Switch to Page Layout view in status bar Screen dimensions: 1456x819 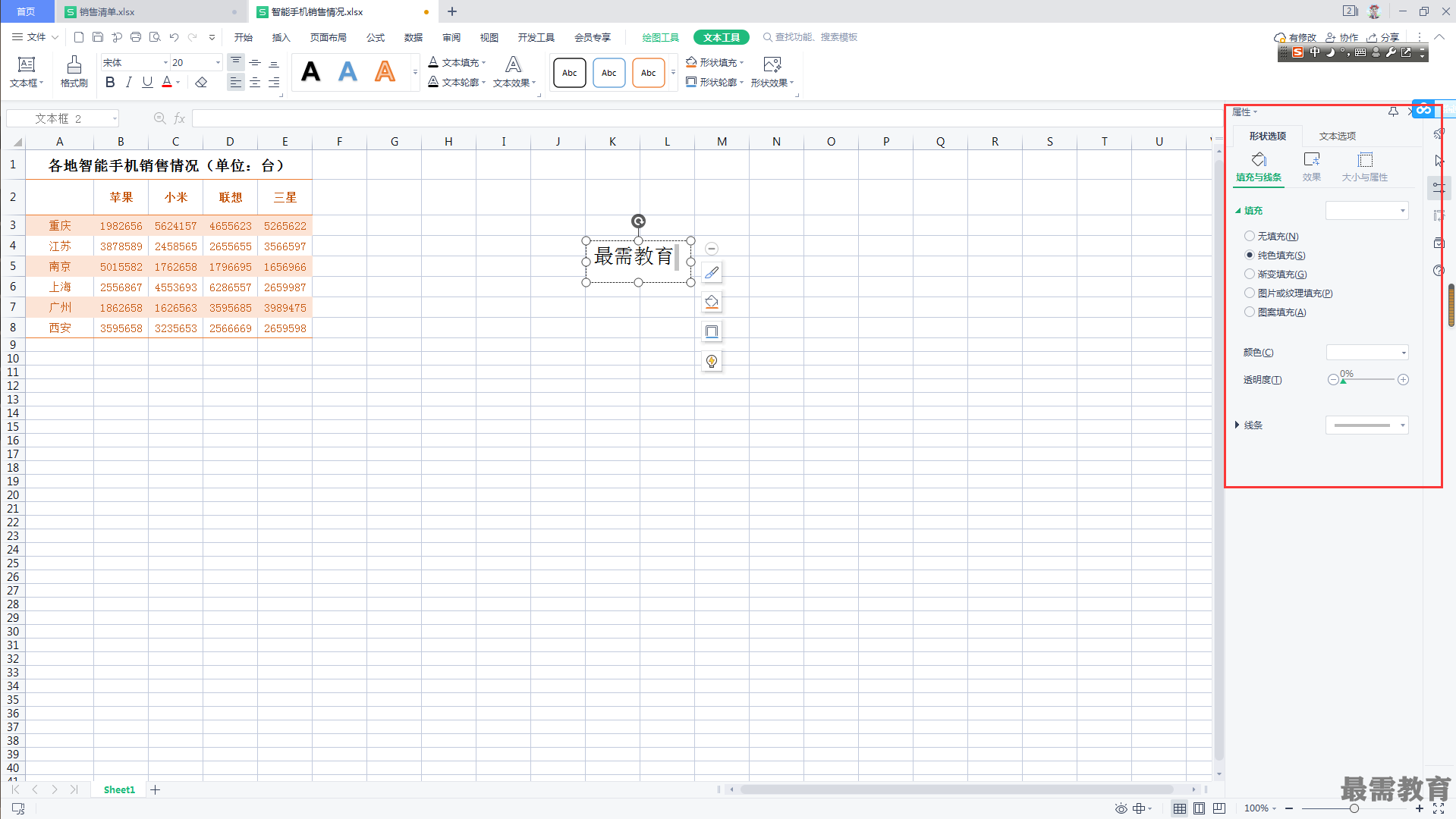1200,808
